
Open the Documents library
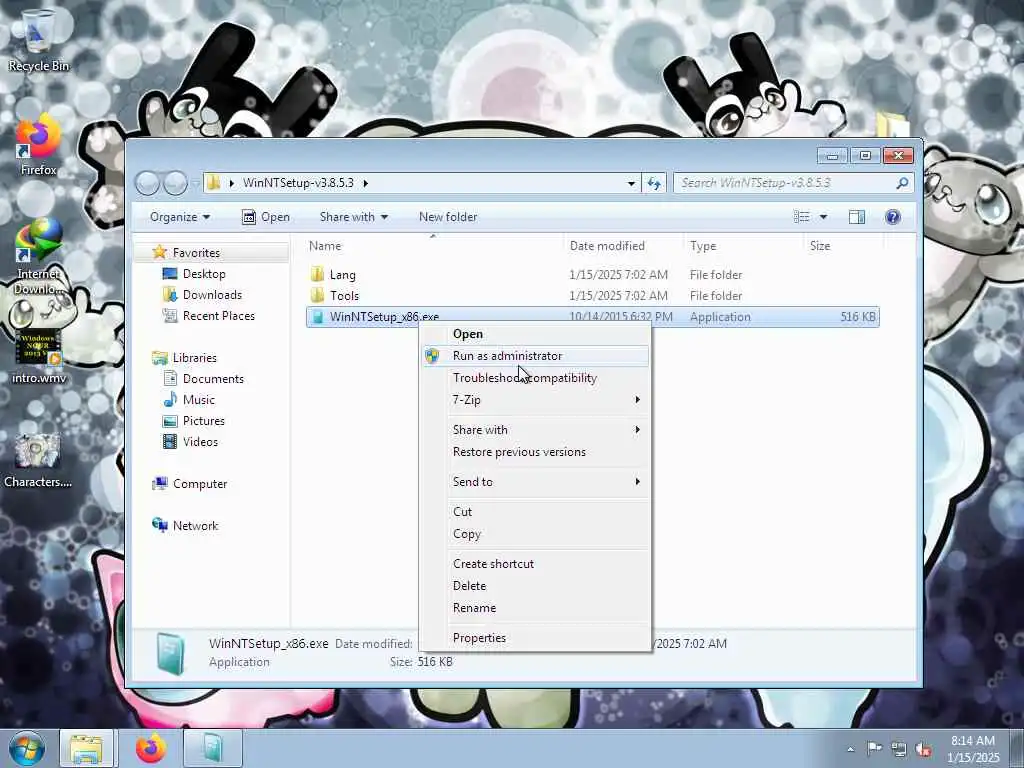[213, 379]
